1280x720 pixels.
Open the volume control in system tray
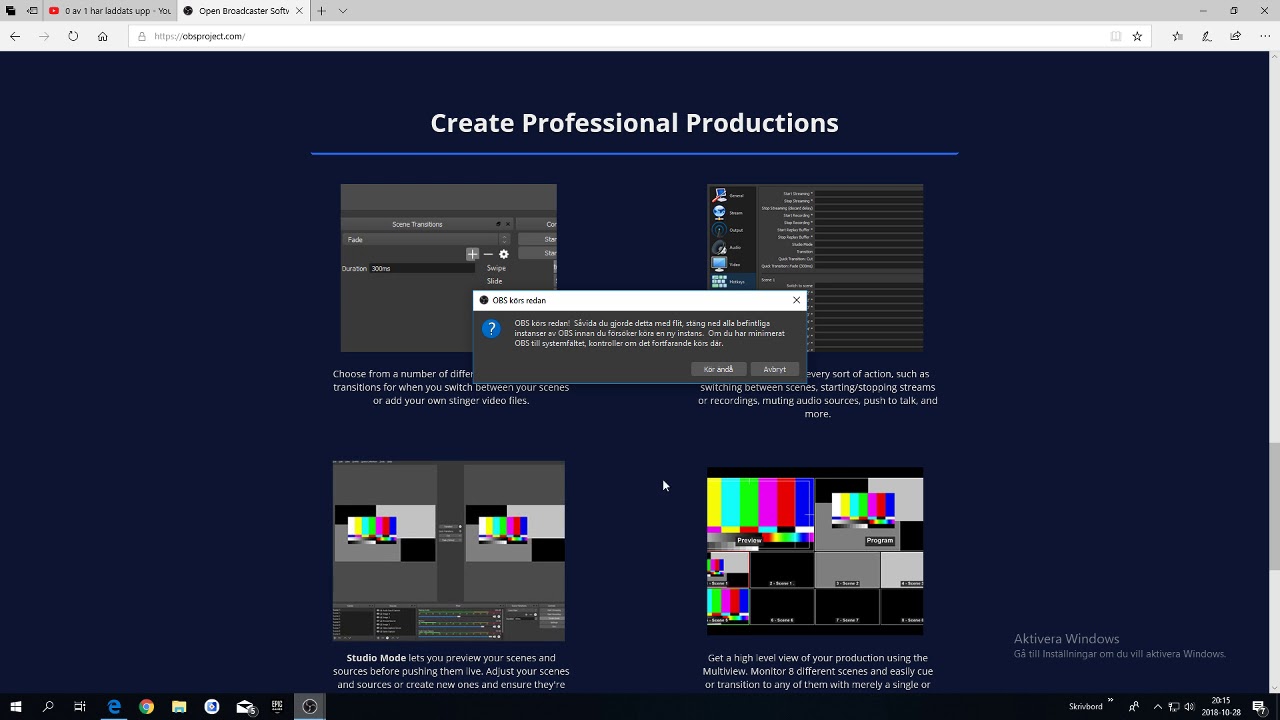[x=1190, y=707]
